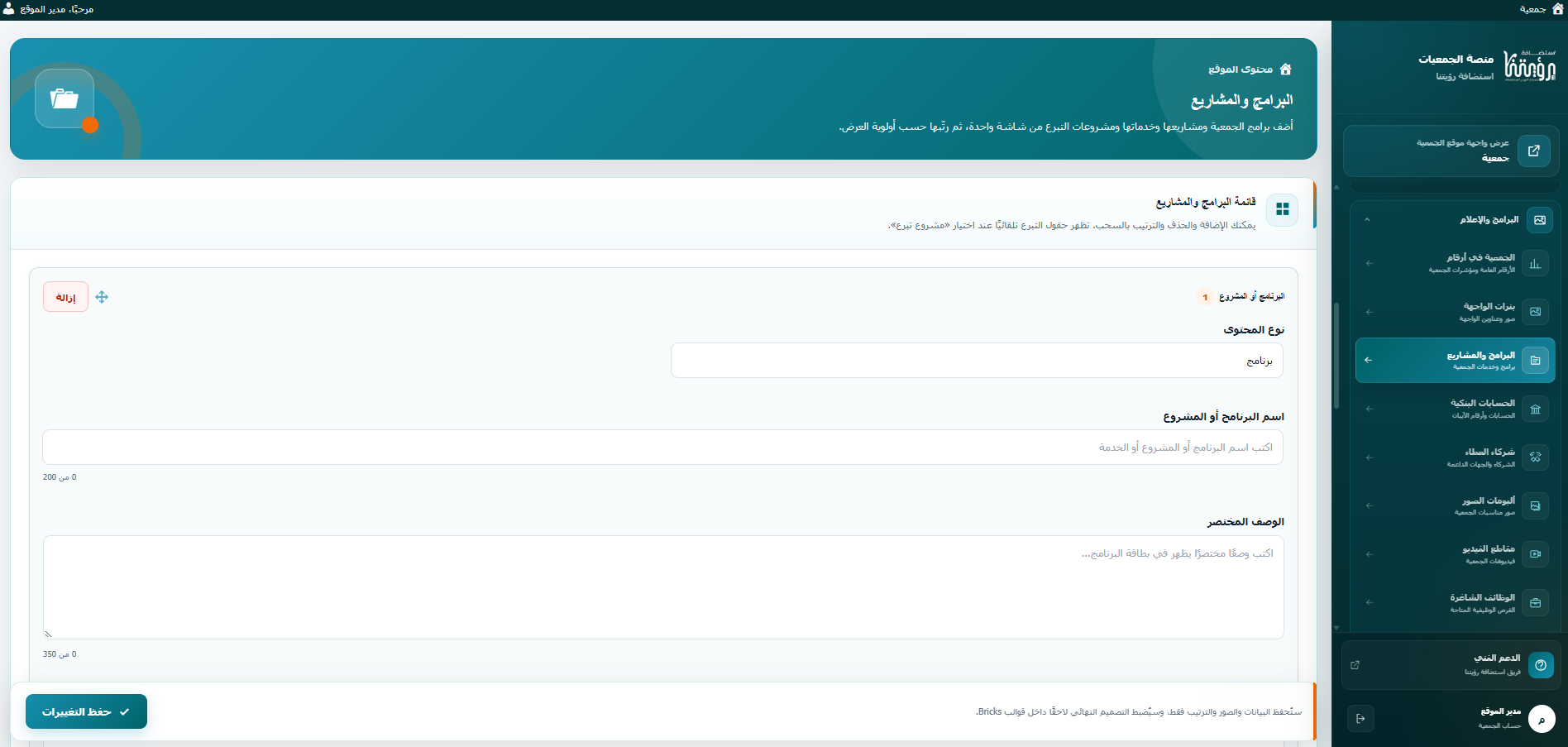The height and width of the screenshot is (747, 1568).
Task: Click the logout icon next to مدير الموقع
Action: click(1360, 718)
